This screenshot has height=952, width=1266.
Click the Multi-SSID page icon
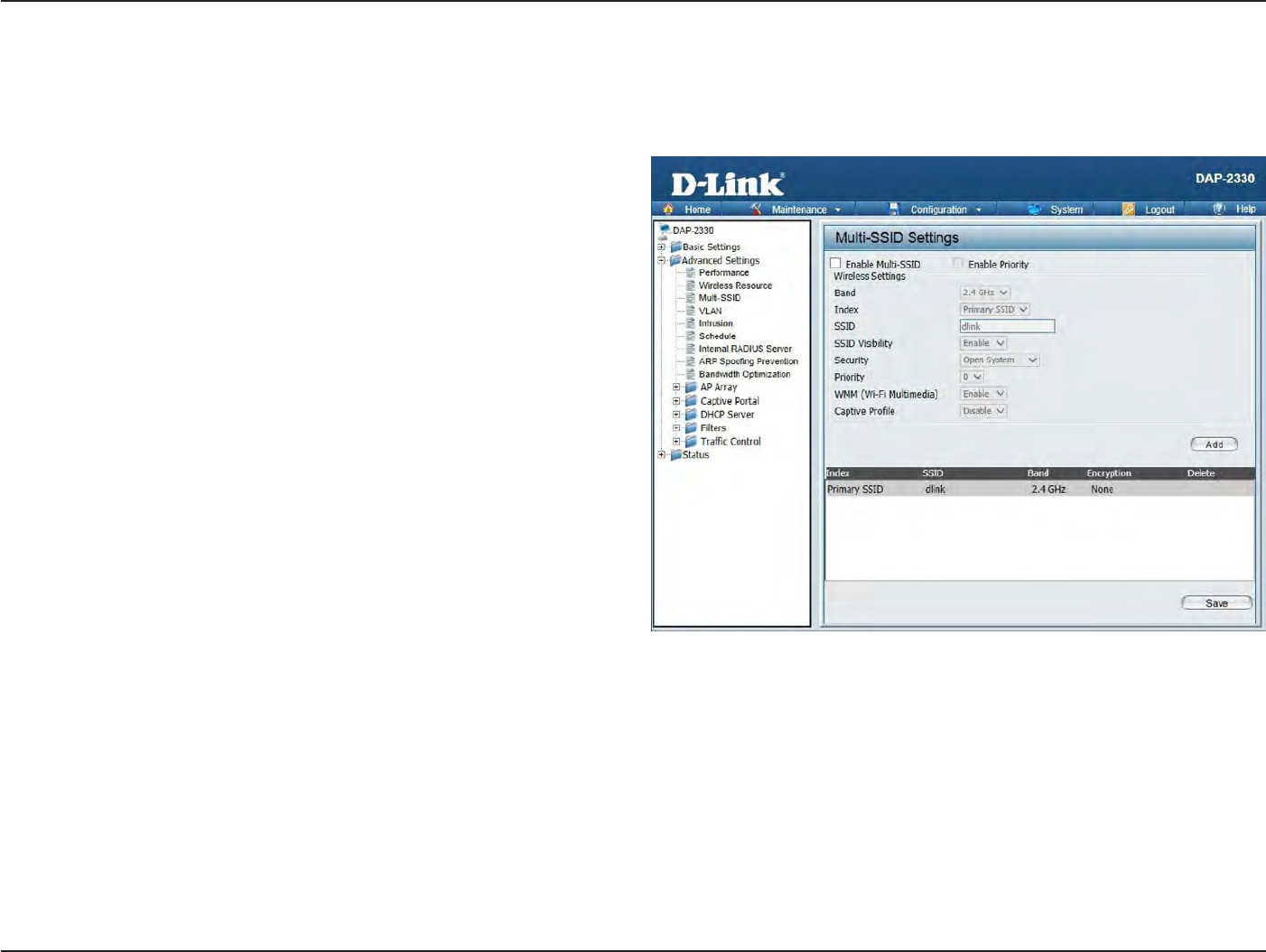(691, 298)
